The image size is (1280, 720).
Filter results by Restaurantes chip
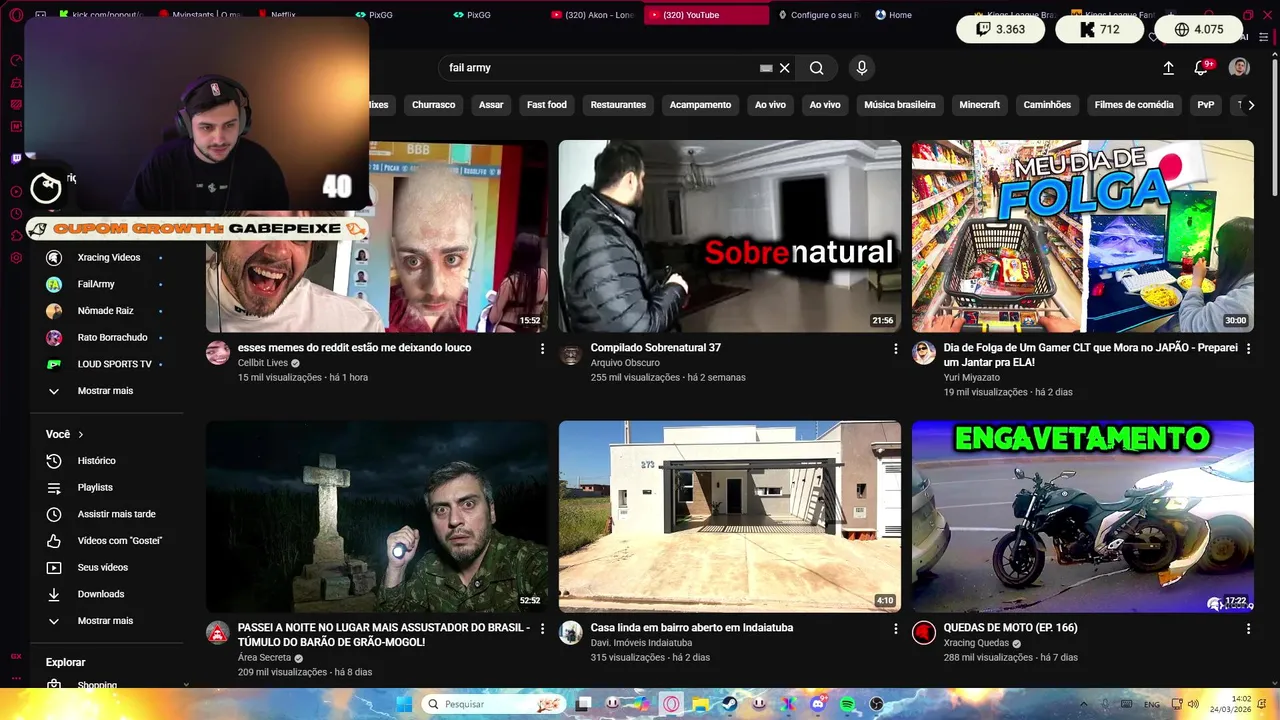[618, 105]
